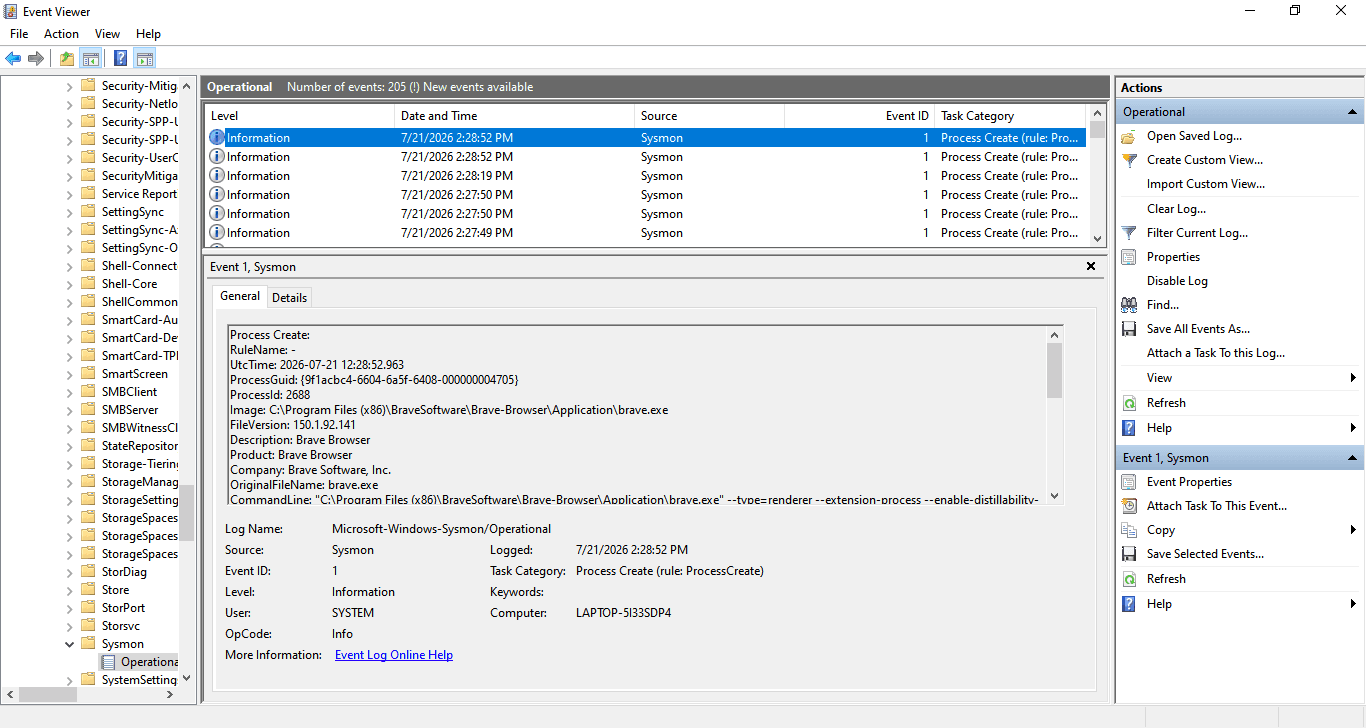The height and width of the screenshot is (728, 1366).
Task: Click the Up one level toolbar icon
Action: click(67, 58)
